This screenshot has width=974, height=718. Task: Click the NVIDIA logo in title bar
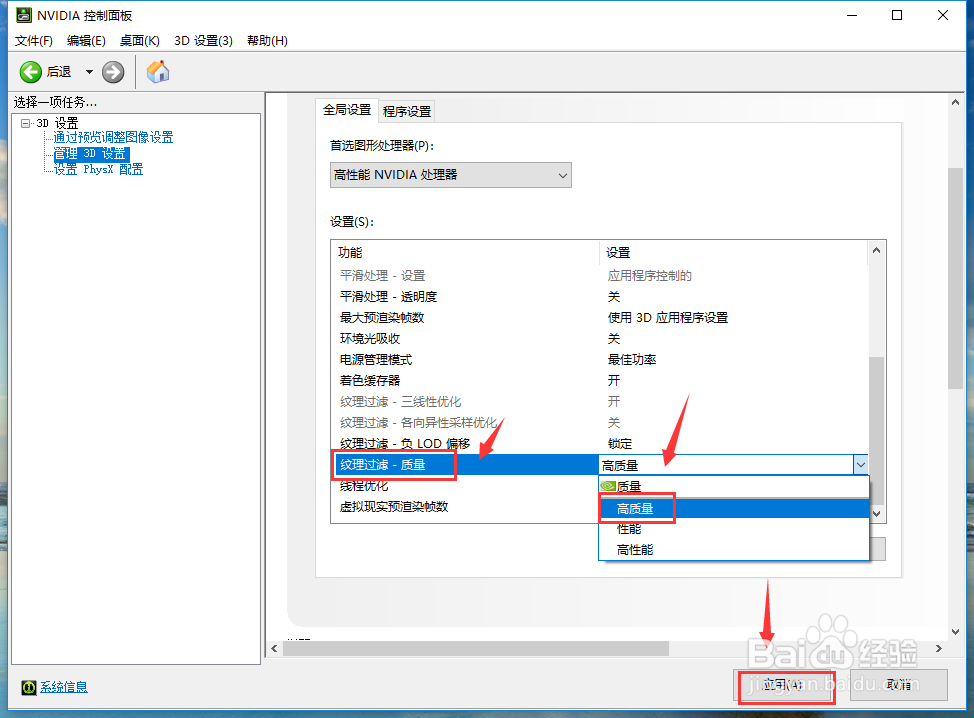coord(24,15)
